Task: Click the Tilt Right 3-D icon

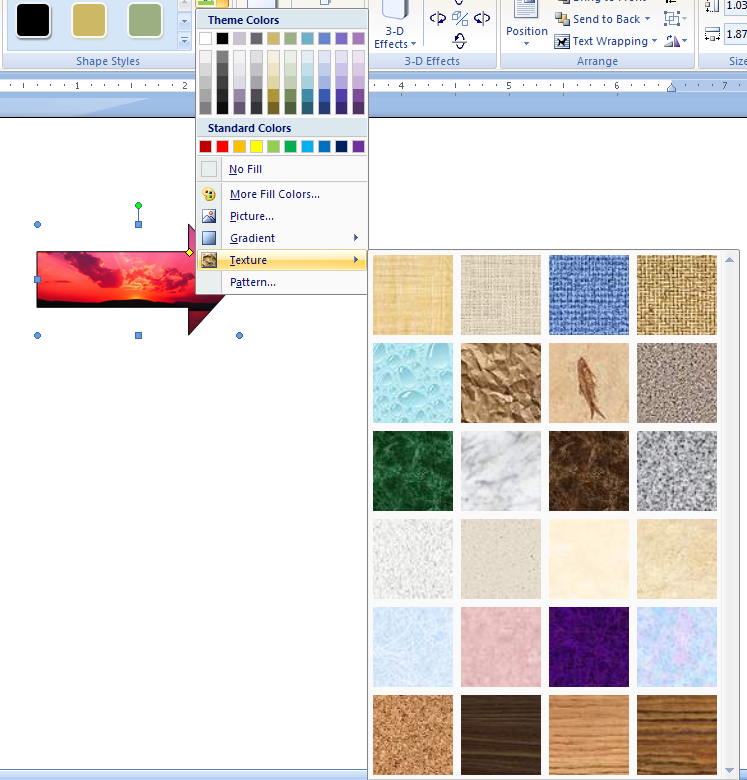Action: pos(481,19)
